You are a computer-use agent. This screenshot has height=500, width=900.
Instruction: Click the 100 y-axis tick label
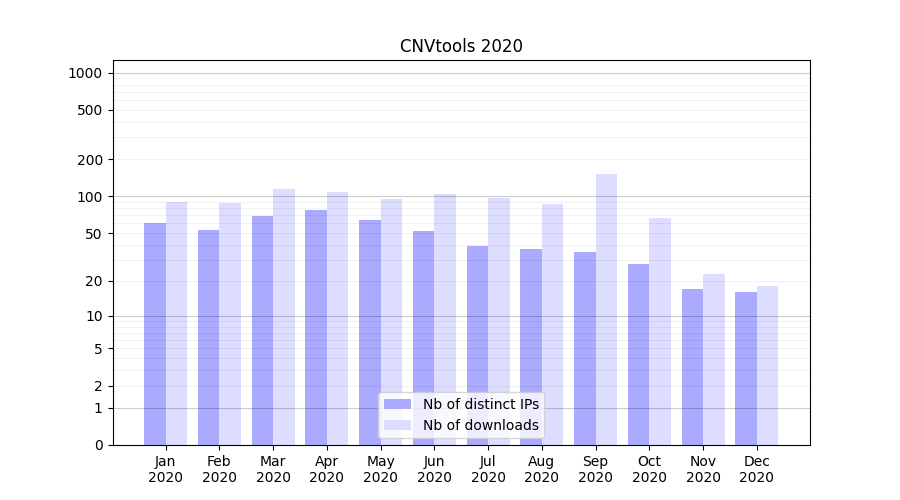click(x=89, y=197)
